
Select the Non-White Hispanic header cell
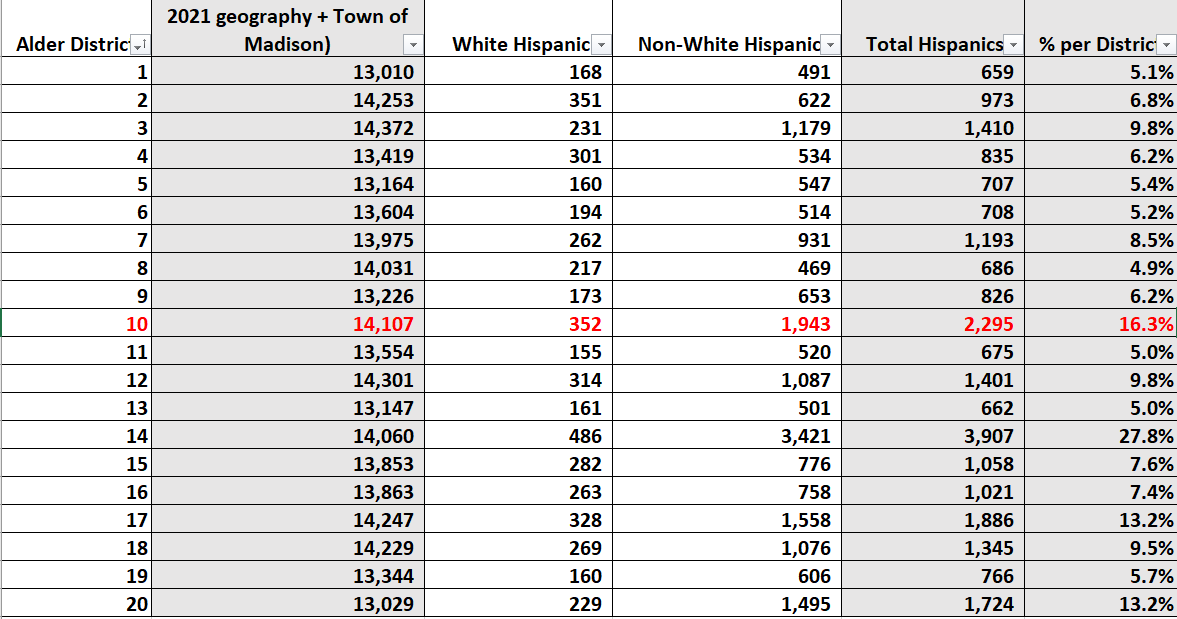coord(727,29)
